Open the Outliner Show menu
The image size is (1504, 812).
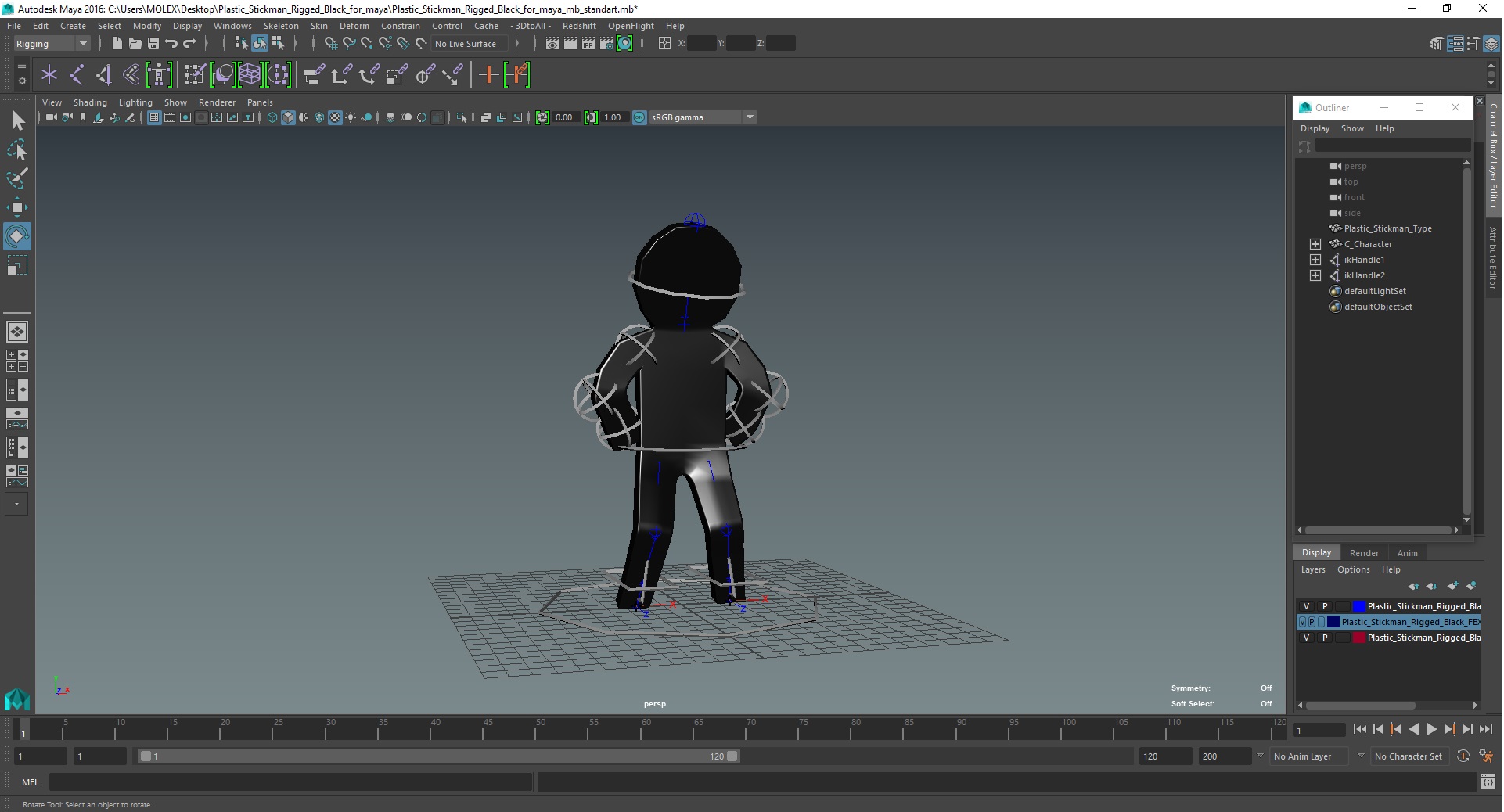click(x=1352, y=128)
